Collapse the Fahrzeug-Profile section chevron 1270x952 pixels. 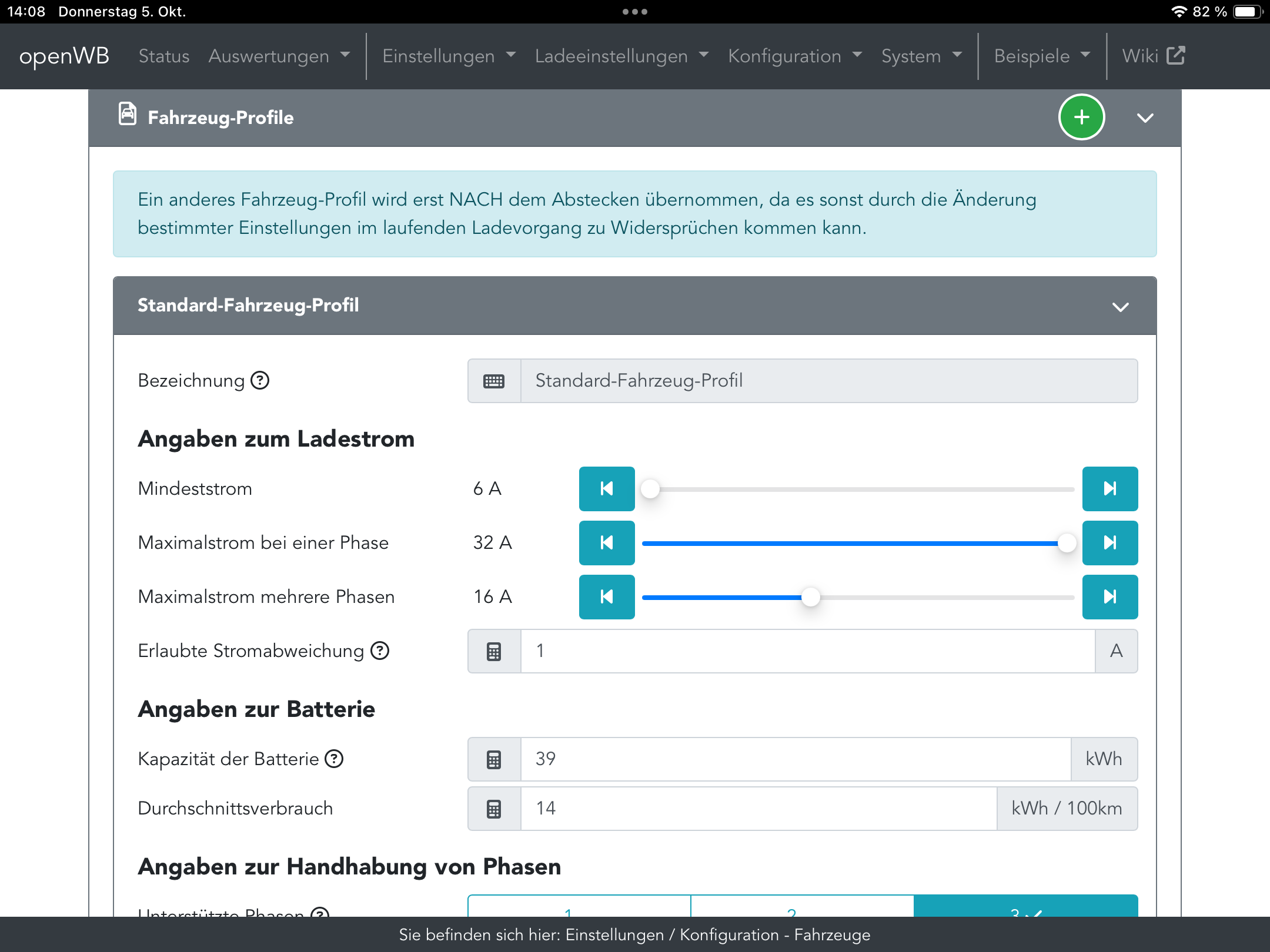point(1145,118)
